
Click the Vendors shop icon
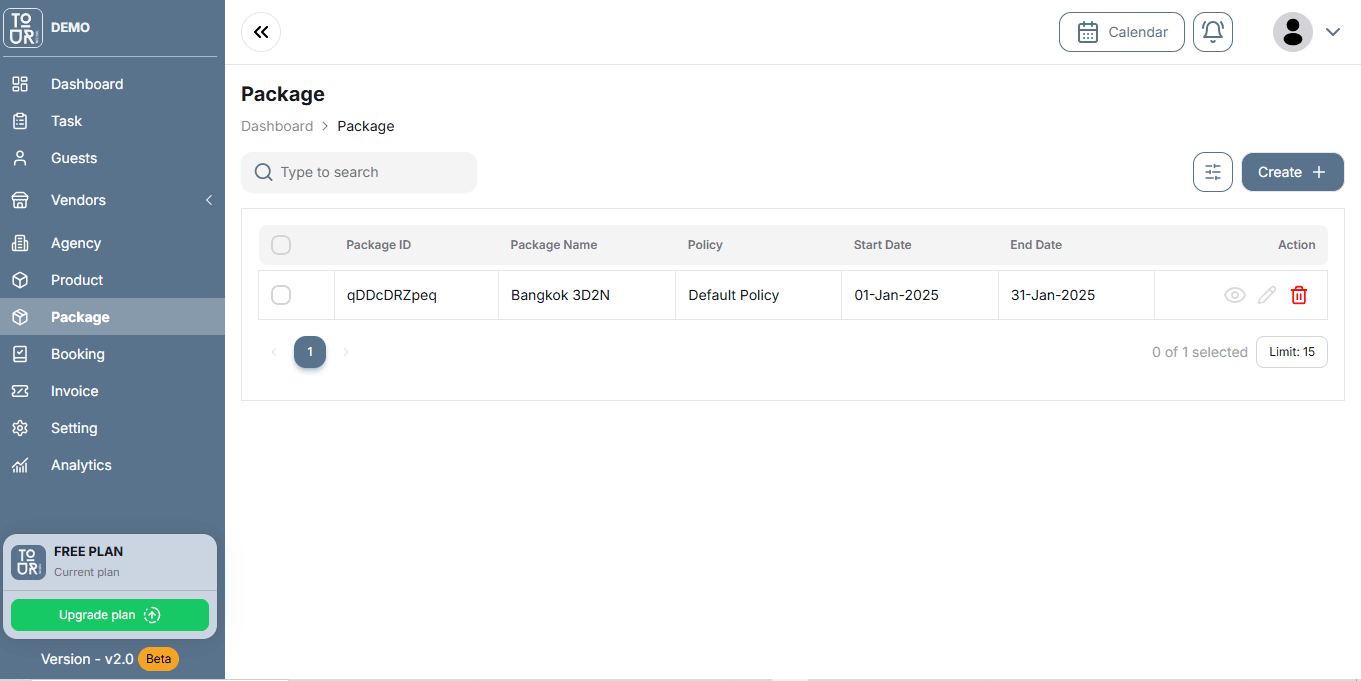(20, 200)
